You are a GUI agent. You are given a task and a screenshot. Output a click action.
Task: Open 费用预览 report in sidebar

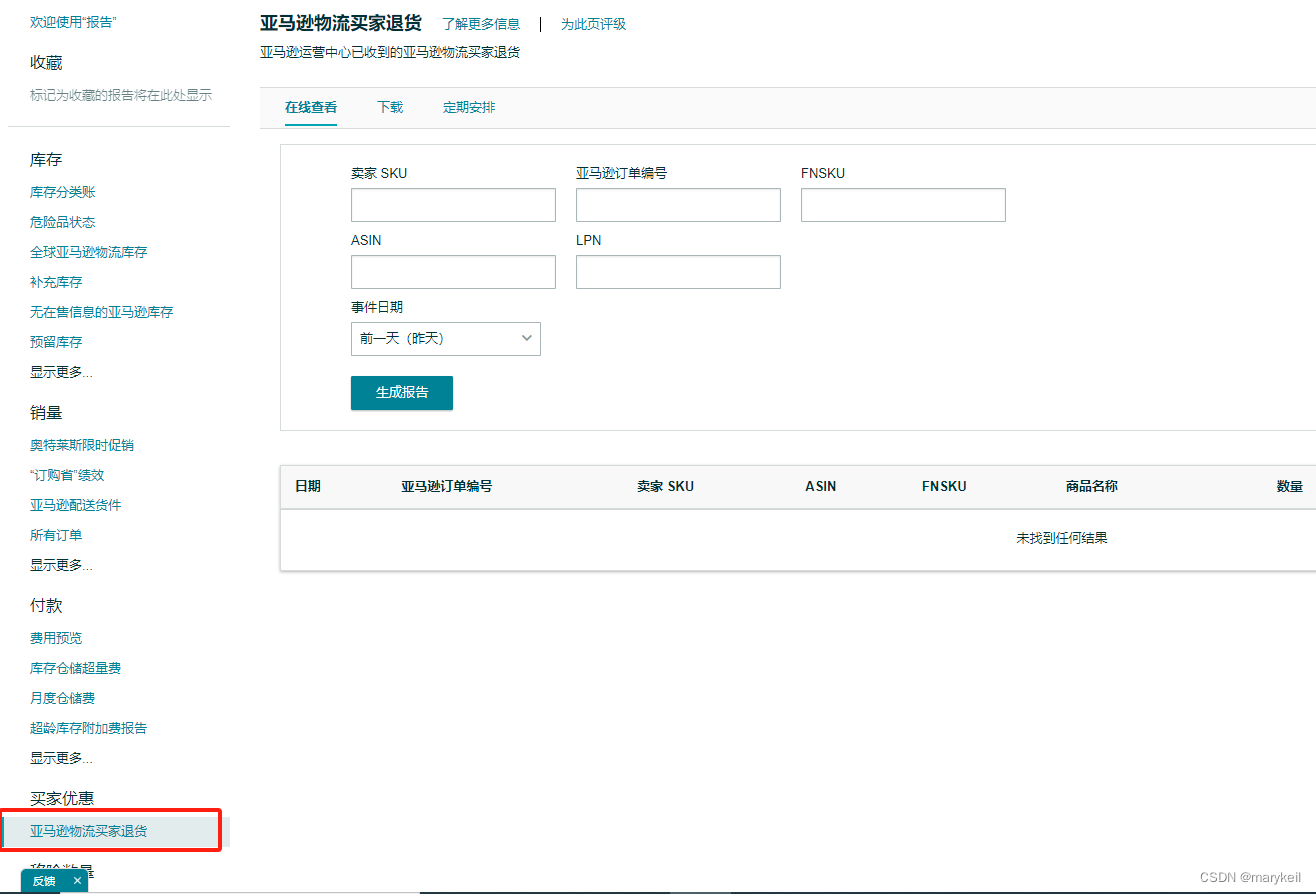(56, 638)
